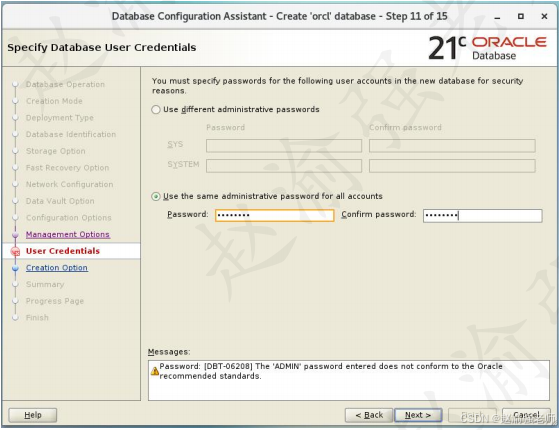Click the Cancel button
This screenshot has height=430, width=559.
tap(526, 415)
